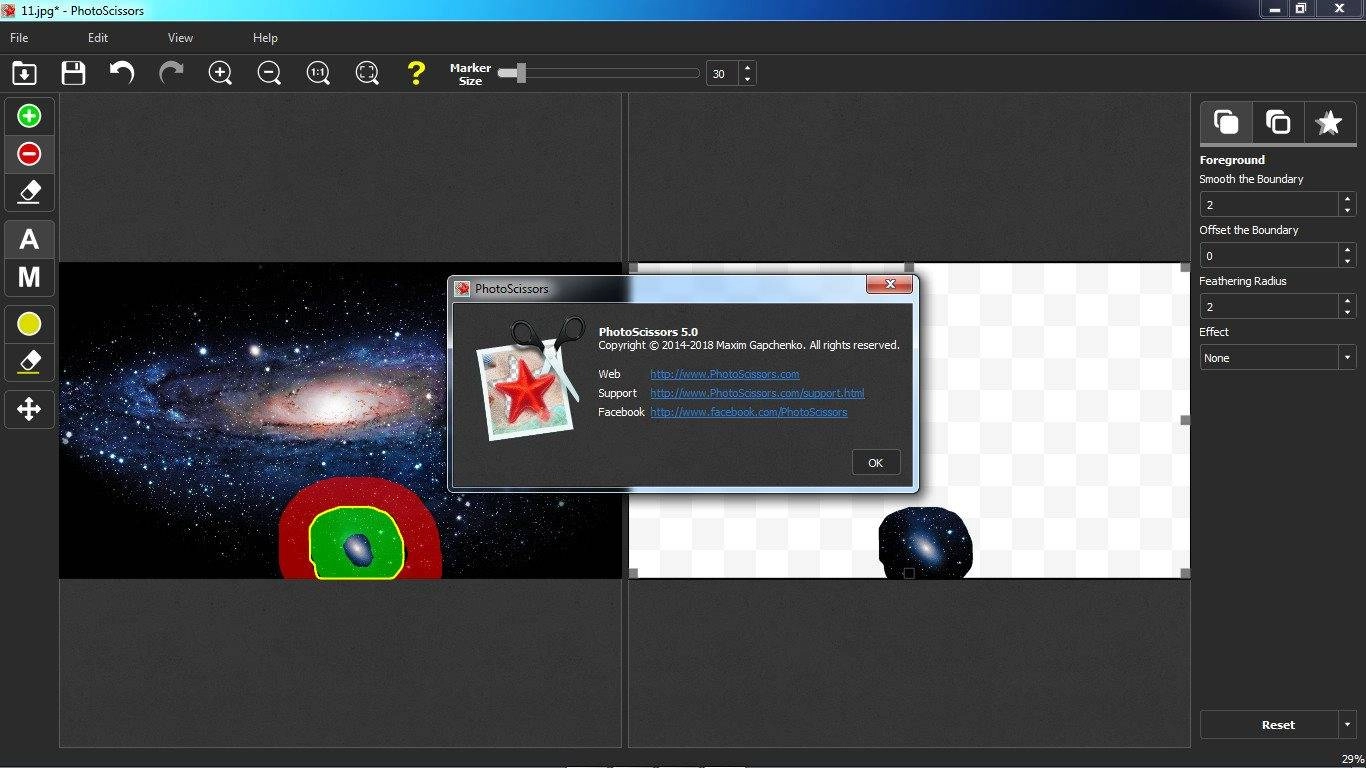The image size is (1366, 768).
Task: Switch to manual mode M button
Action: tap(29, 277)
